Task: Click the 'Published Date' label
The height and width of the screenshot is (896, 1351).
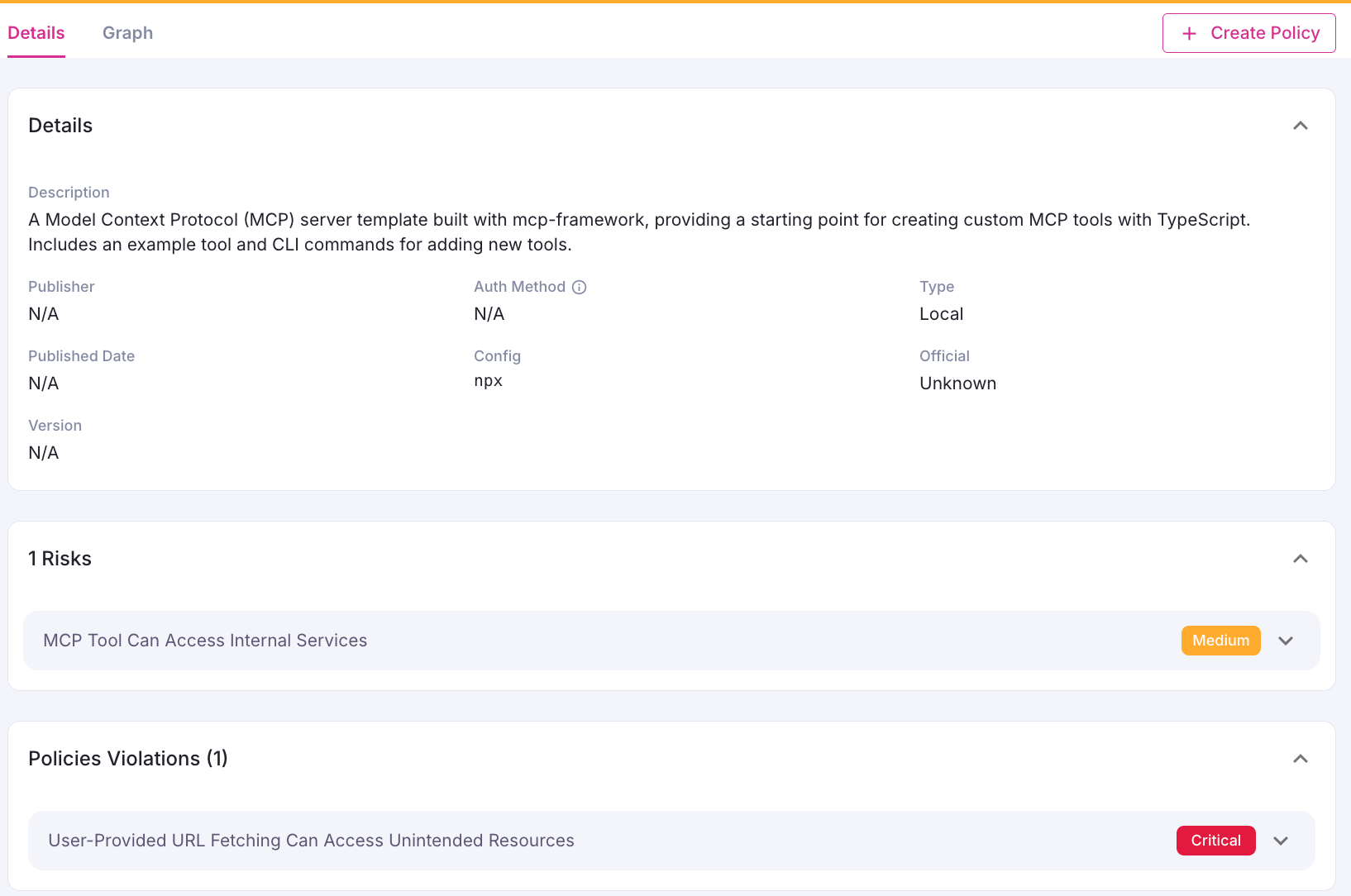Action: (81, 356)
